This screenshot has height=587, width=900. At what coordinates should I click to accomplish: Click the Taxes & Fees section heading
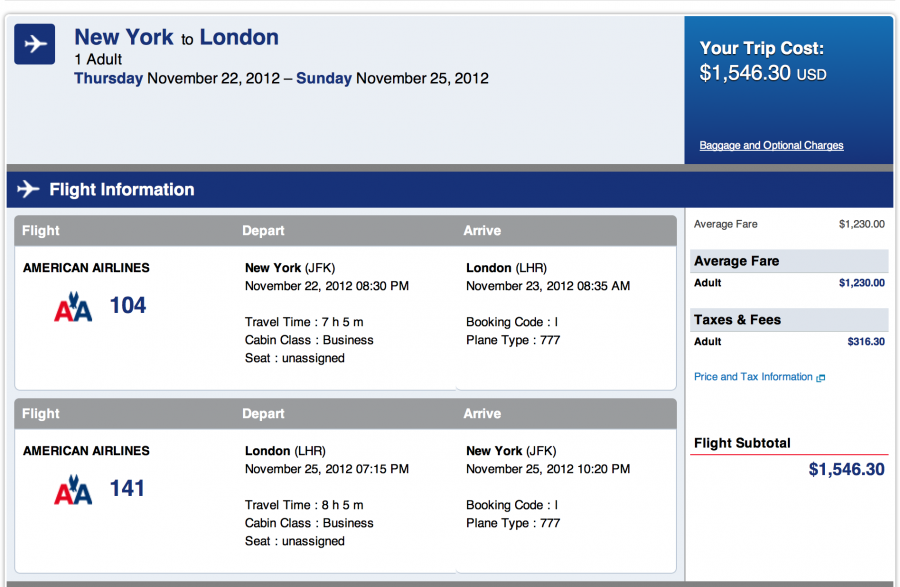(x=737, y=320)
